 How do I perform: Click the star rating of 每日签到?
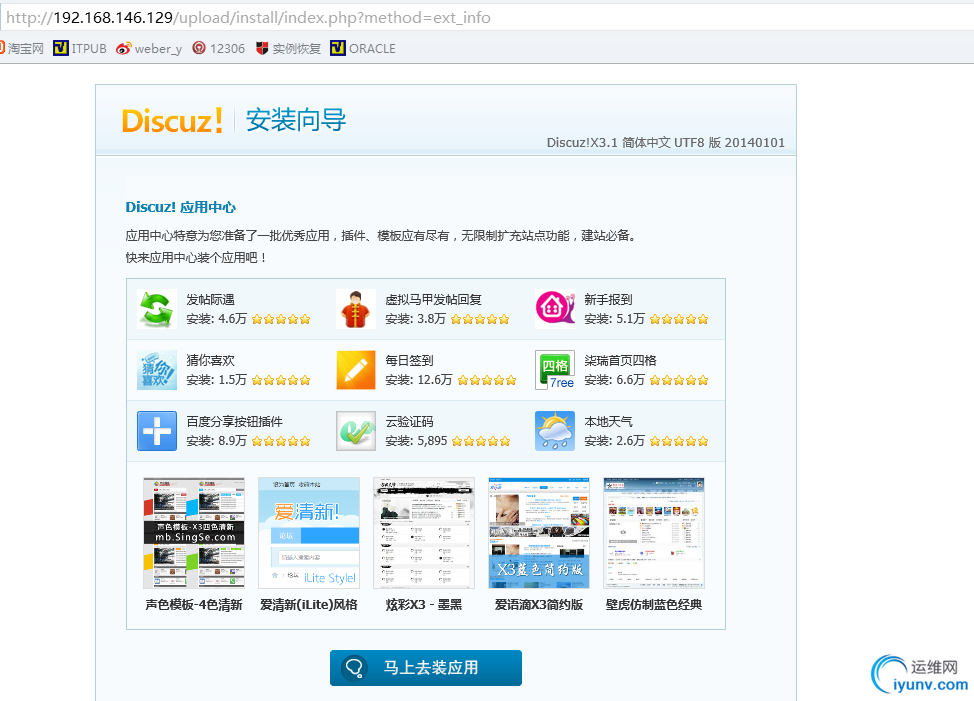tap(487, 381)
